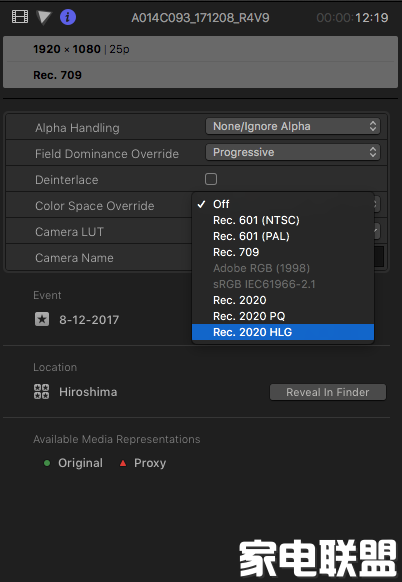Screen dimensions: 402x582
Task: Click the Hiroshima library location icon
Action: pos(41,392)
